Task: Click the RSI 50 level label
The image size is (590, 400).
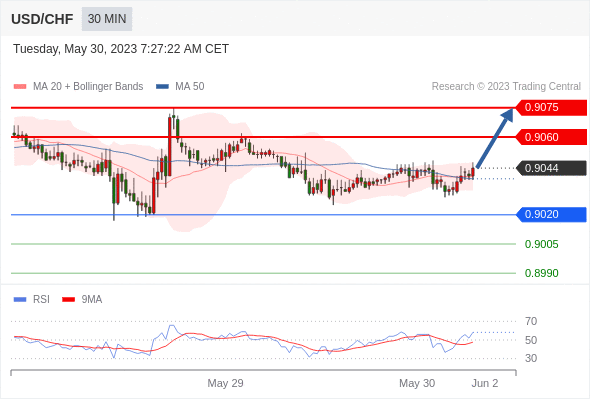Action: click(x=531, y=340)
